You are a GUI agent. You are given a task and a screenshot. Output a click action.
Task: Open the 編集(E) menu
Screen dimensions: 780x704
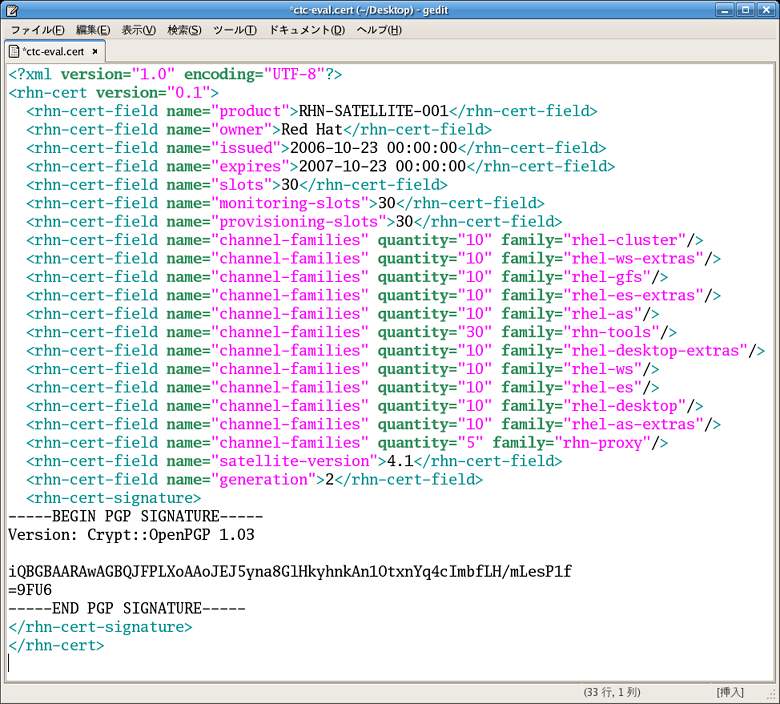click(x=93, y=30)
